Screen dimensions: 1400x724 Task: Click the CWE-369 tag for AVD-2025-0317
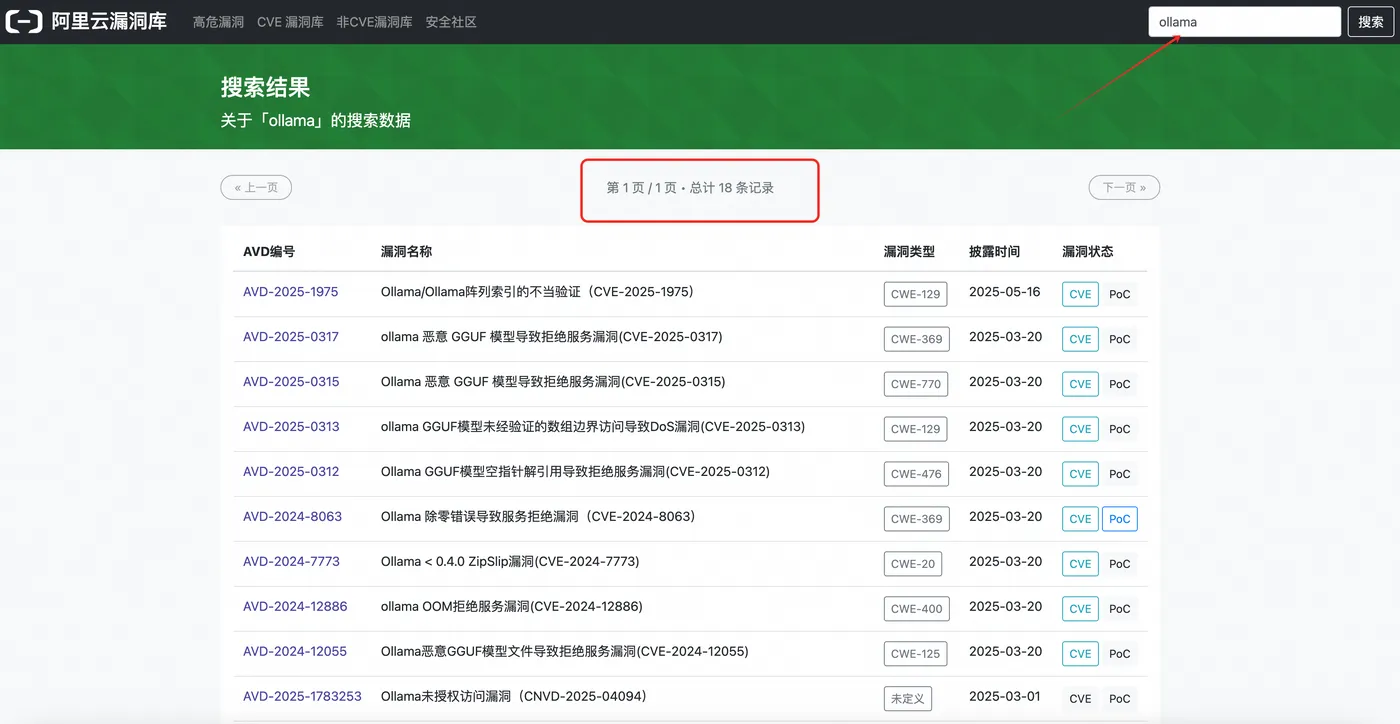click(917, 339)
